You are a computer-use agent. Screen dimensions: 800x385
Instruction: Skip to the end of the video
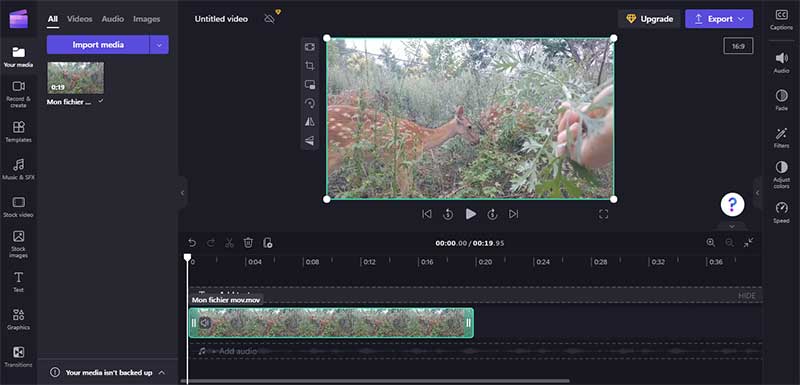(x=514, y=214)
